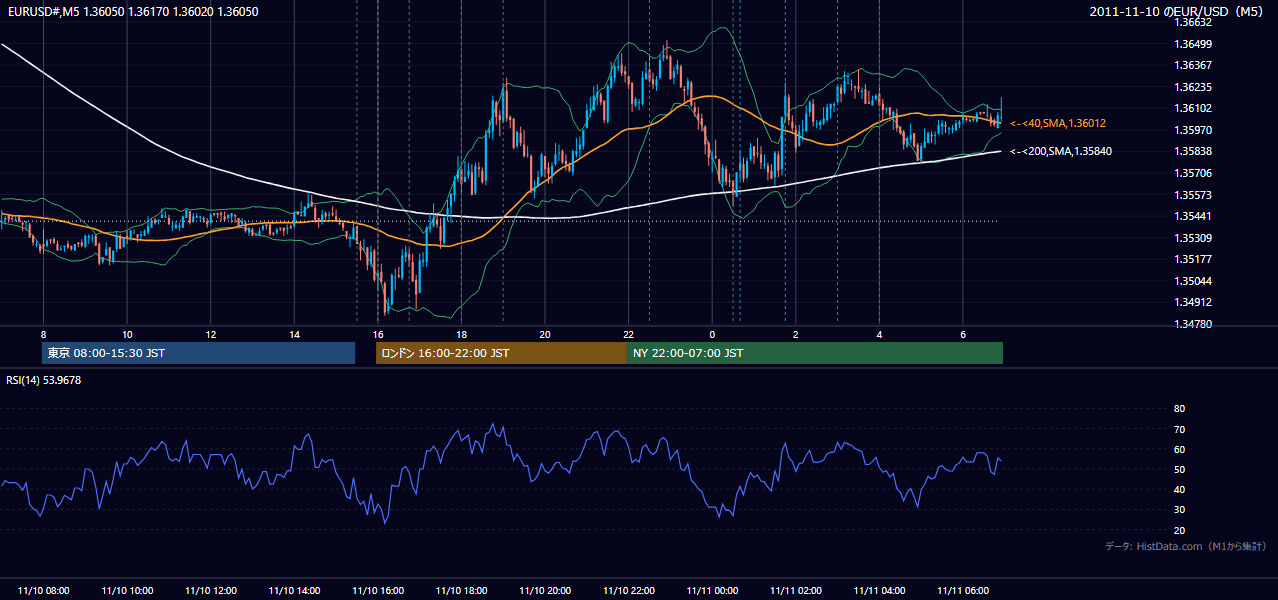Click the Tokyo 08:00-15:30 JST session bar
The image size is (1278, 600).
click(199, 353)
